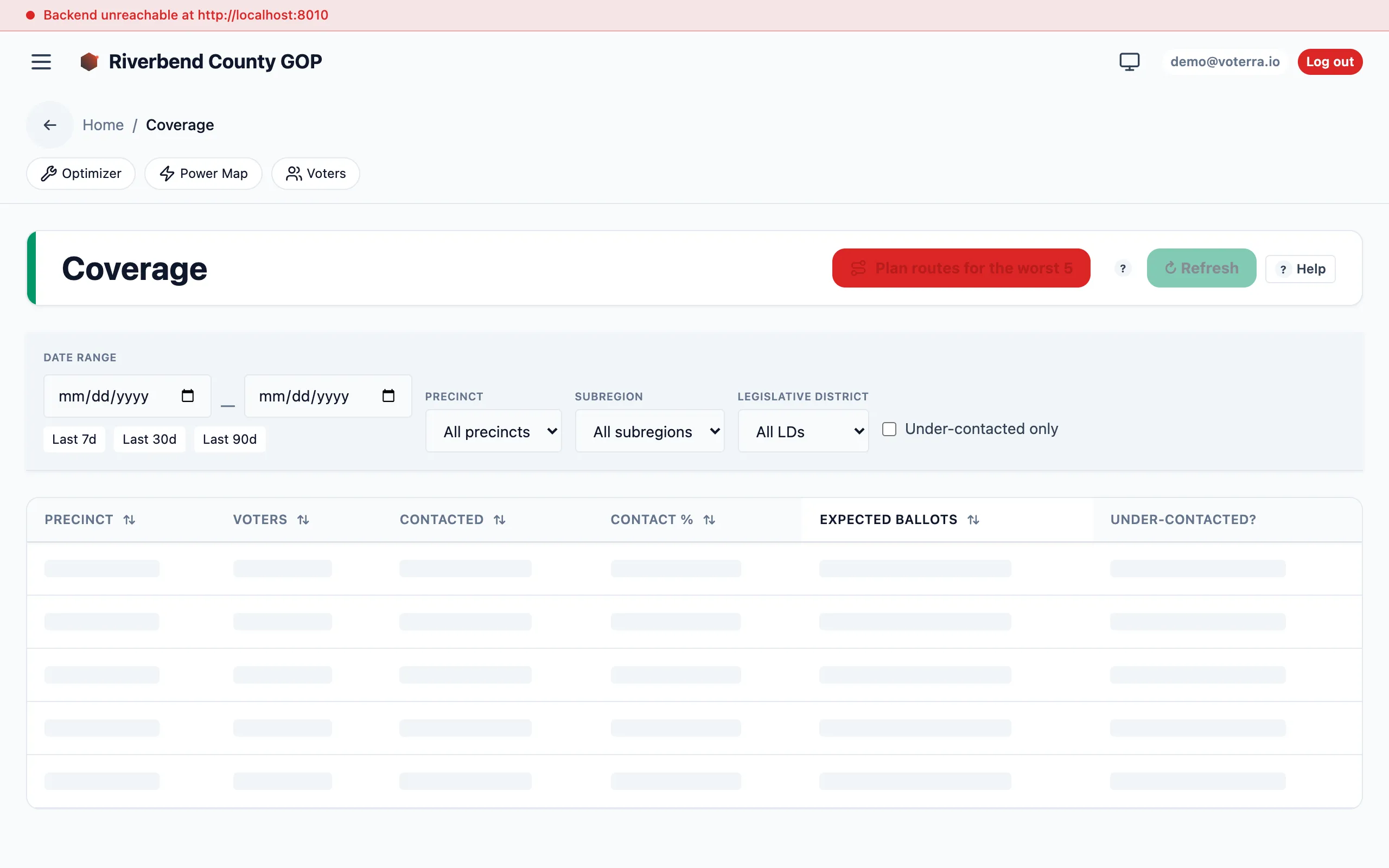The image size is (1389, 868).
Task: Expand the All subregions dropdown
Action: click(649, 431)
